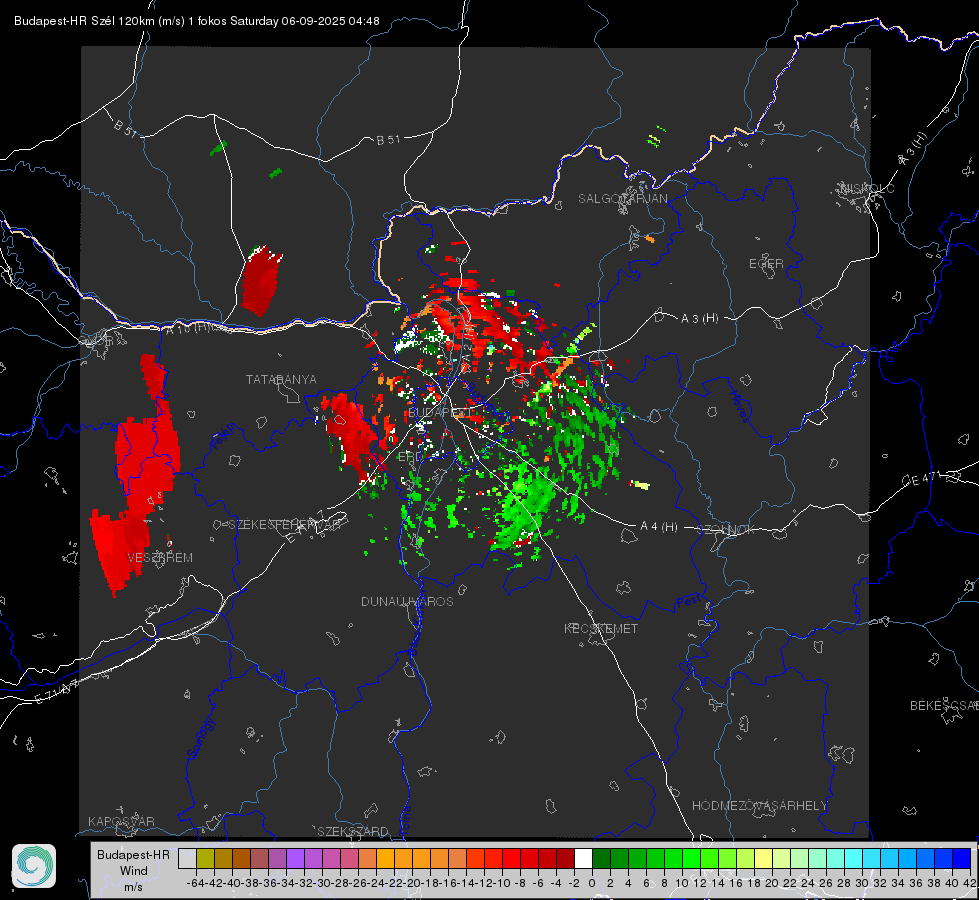Select the light gray first legend swatch

point(187,858)
